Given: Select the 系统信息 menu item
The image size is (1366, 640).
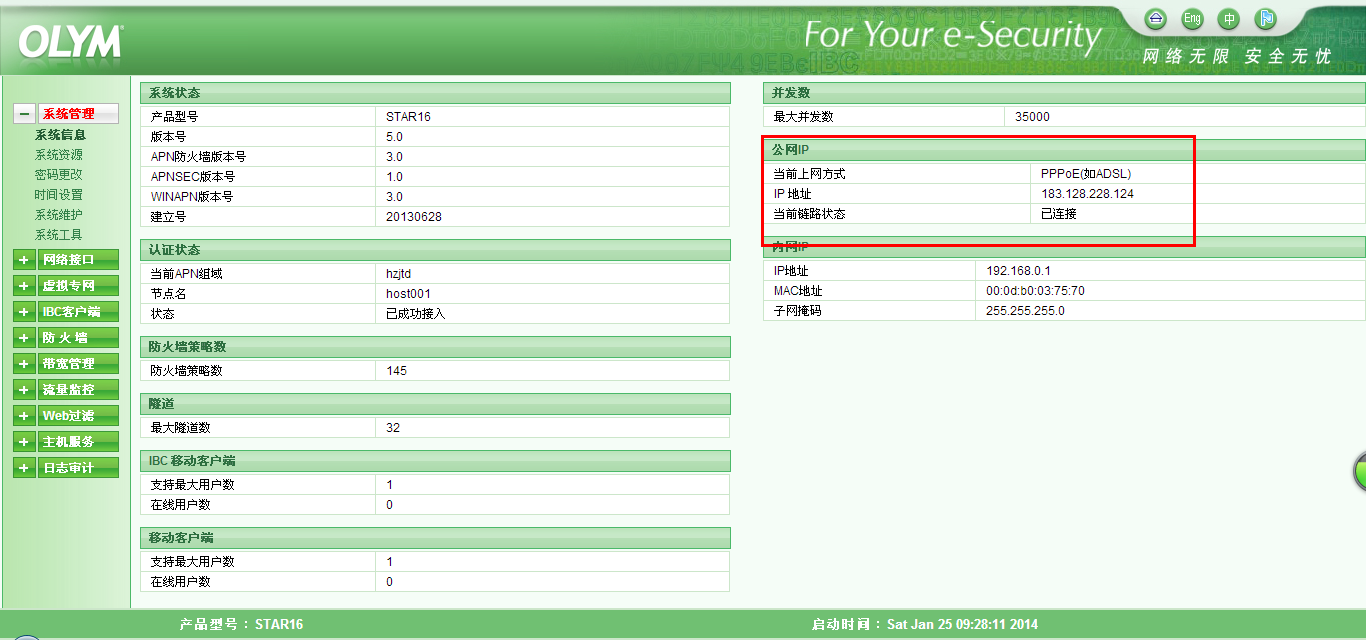Looking at the screenshot, I should (60, 135).
